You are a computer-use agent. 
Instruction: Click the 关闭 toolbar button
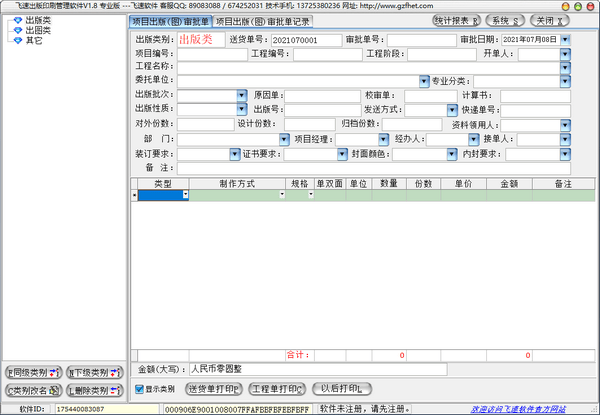point(547,20)
